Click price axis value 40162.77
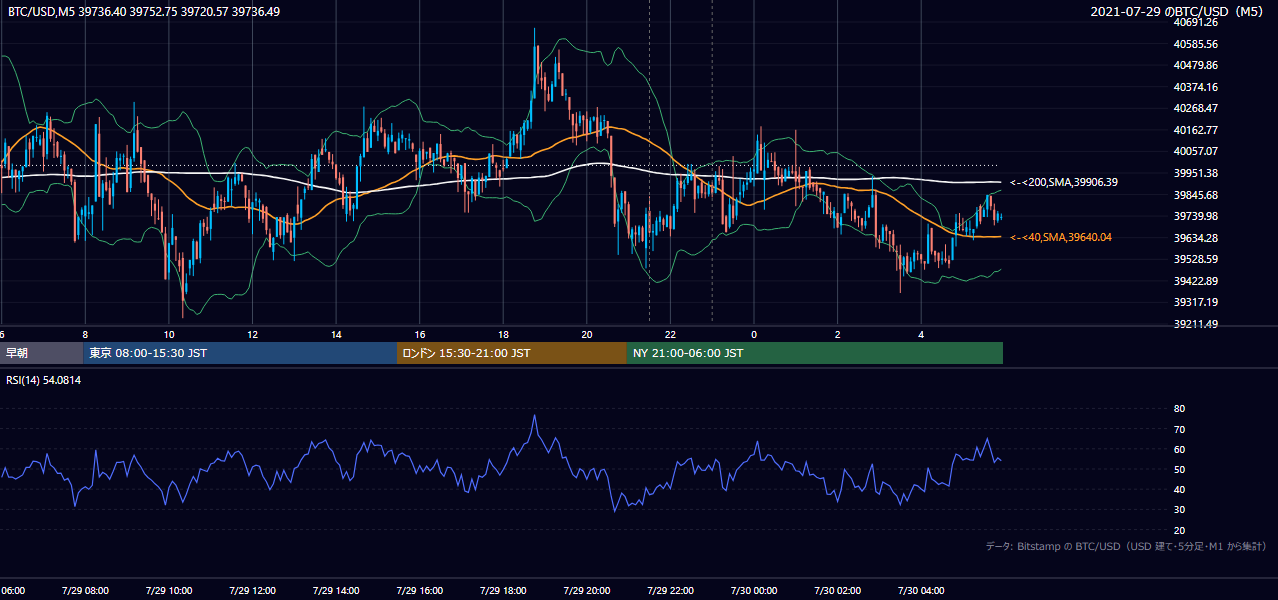Viewport: 1278px width, 600px height. pos(1196,130)
